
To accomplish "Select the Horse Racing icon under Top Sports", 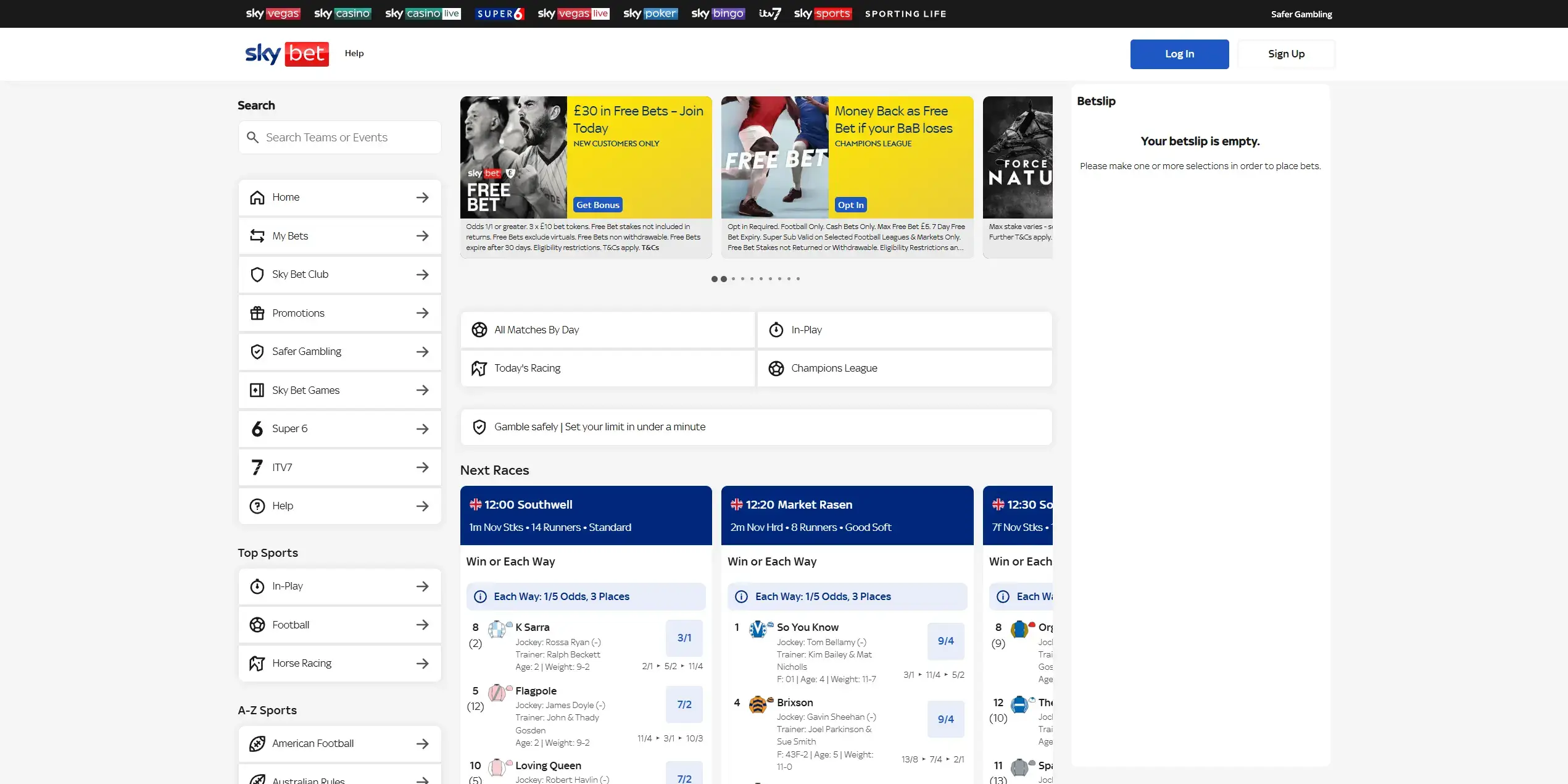I will click(x=257, y=663).
